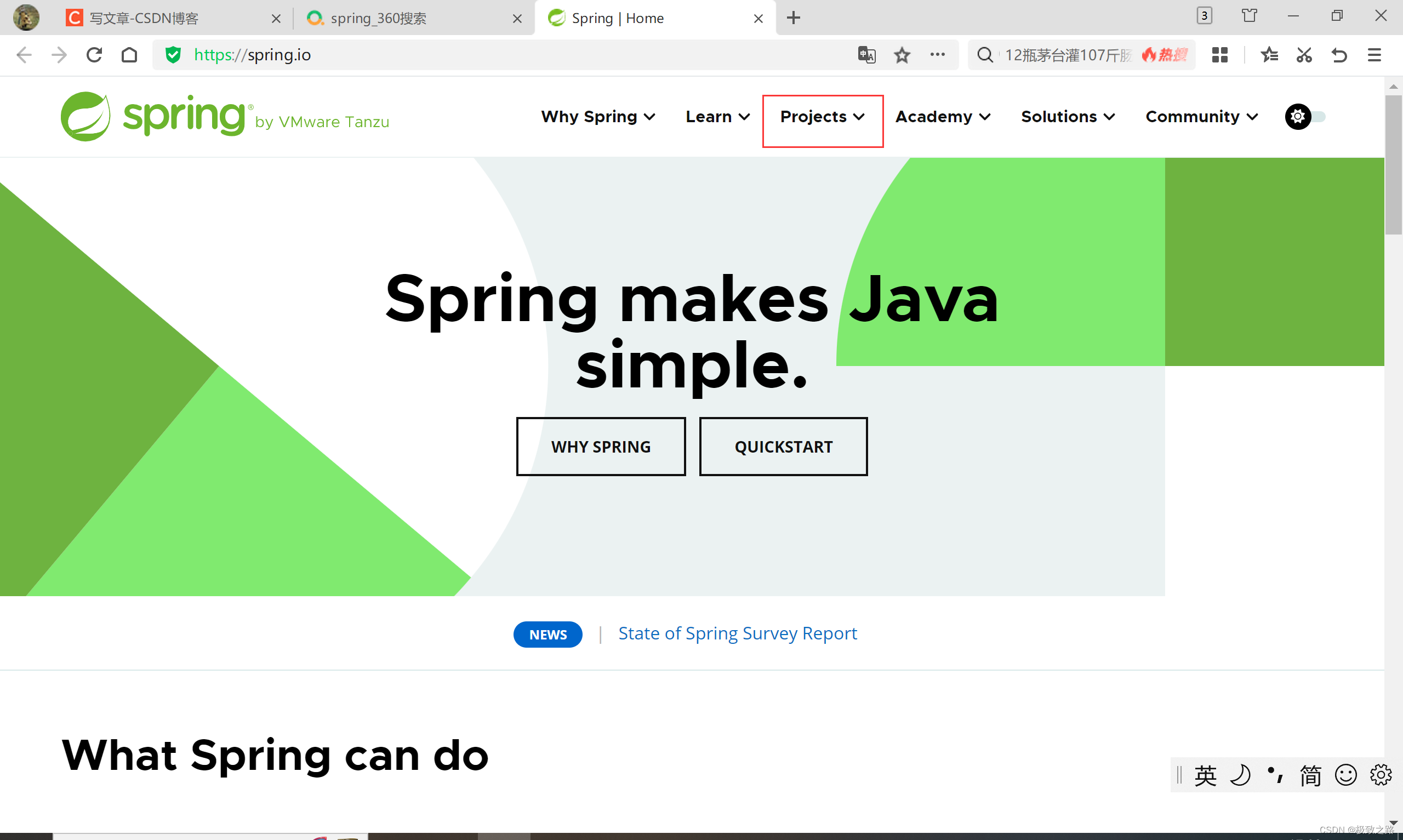Click the 'What Spring can do' heading
The width and height of the screenshot is (1403, 840).
coord(275,755)
